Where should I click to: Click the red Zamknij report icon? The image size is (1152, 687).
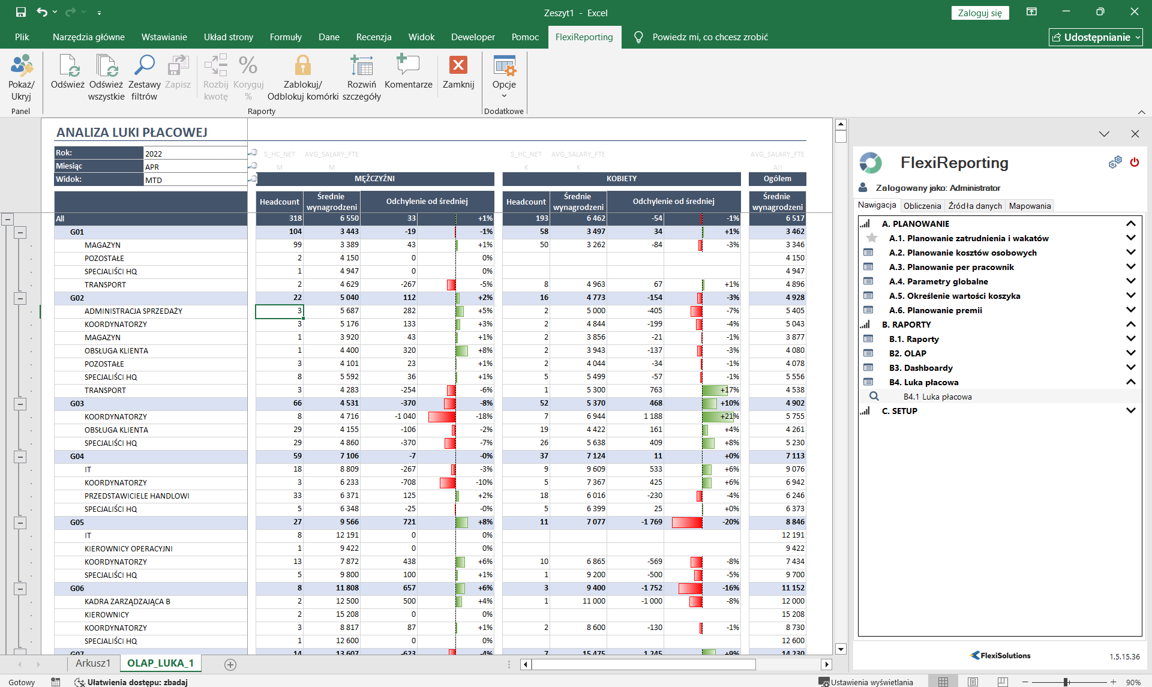[458, 67]
